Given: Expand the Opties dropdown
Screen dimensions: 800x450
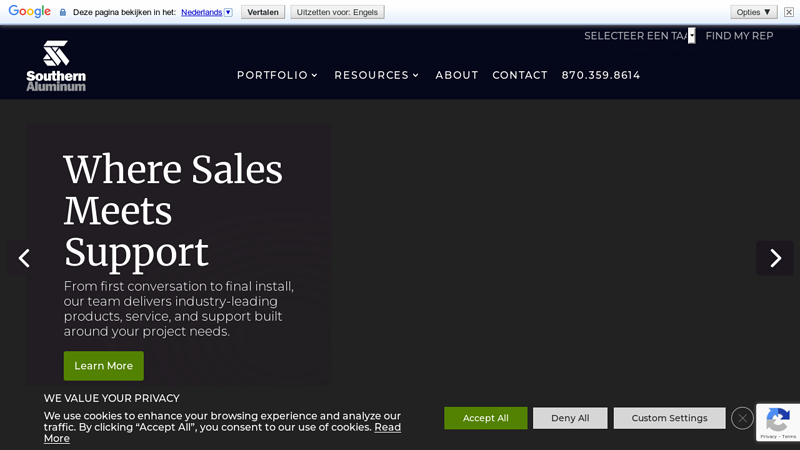Looking at the screenshot, I should coord(754,12).
